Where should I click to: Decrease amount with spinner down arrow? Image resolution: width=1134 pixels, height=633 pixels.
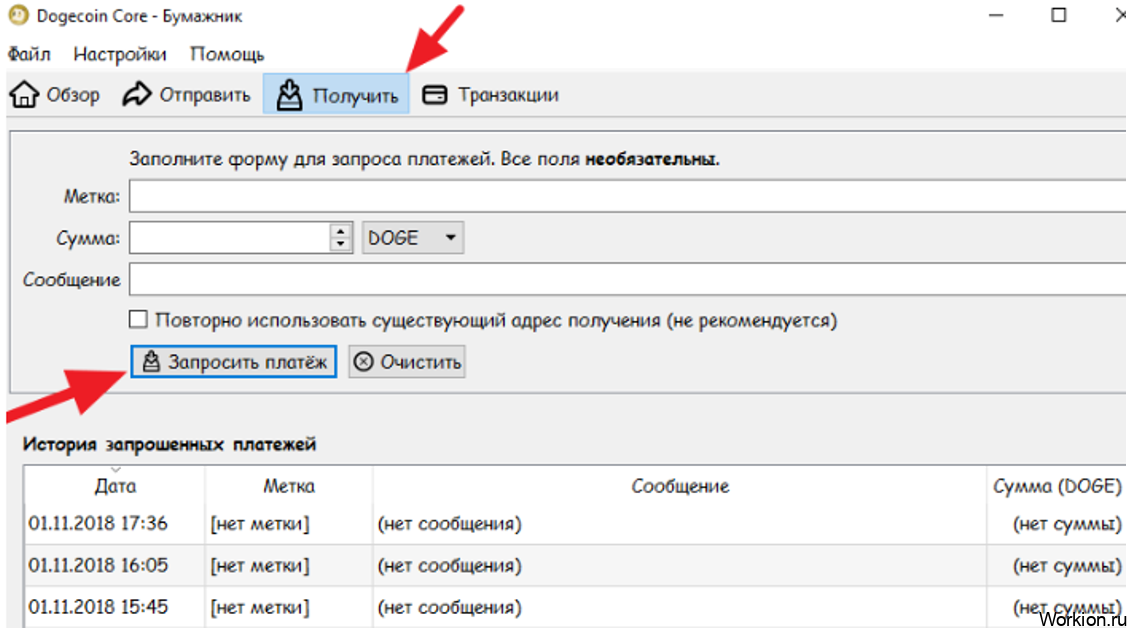pos(341,245)
